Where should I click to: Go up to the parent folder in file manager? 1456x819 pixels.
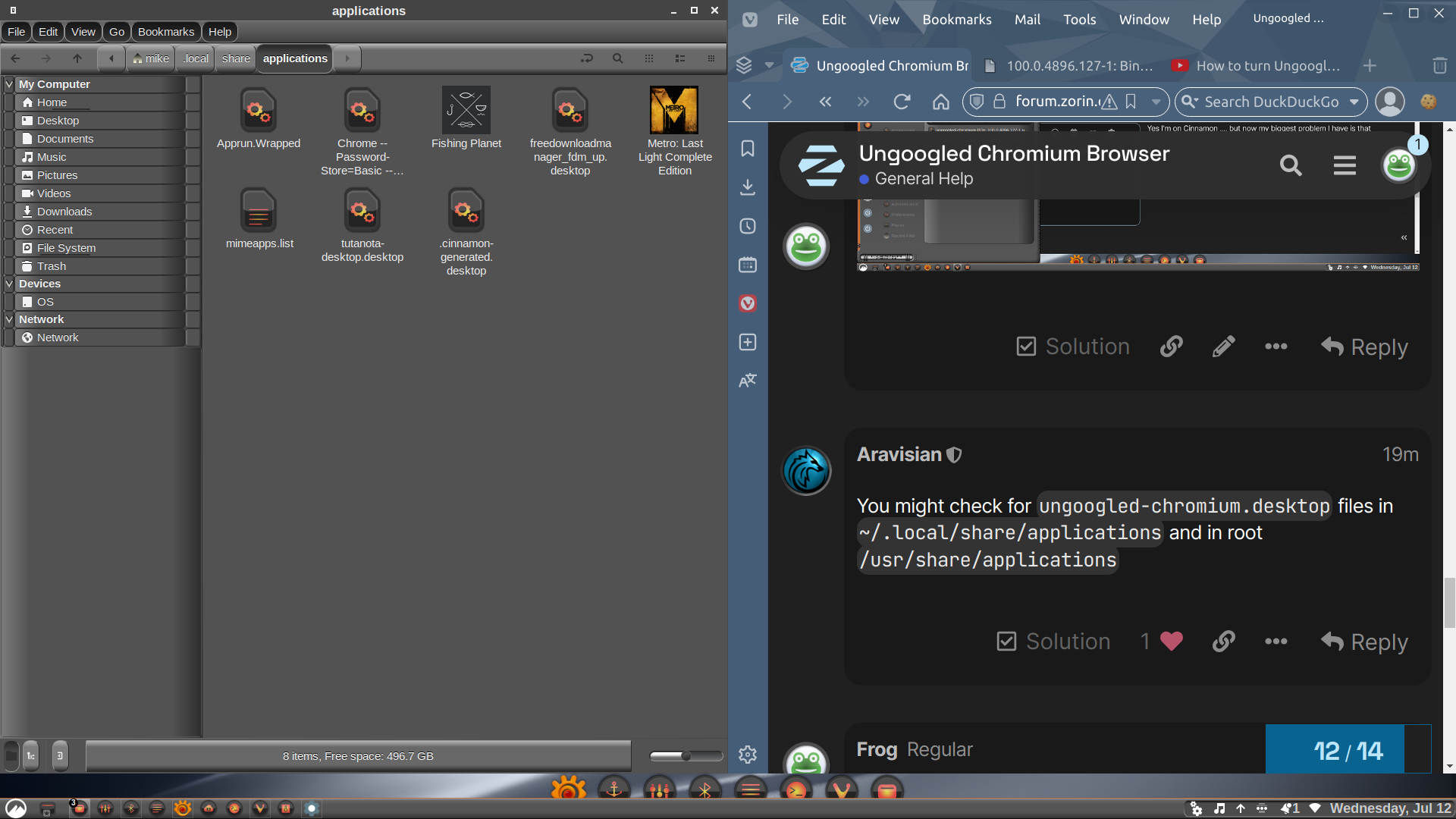point(77,58)
